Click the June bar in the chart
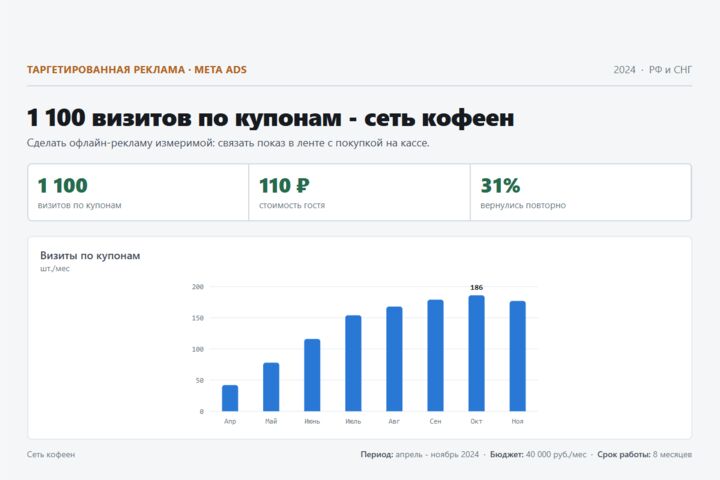720x480 pixels. (312, 375)
